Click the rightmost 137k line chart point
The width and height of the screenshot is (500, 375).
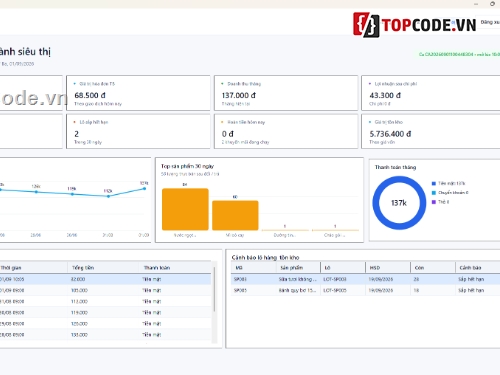point(144,189)
